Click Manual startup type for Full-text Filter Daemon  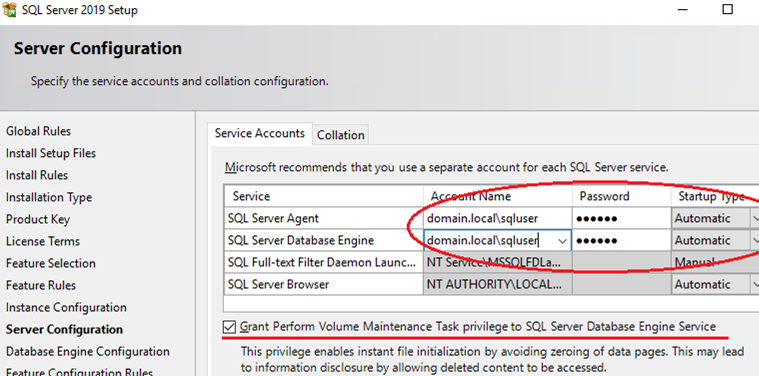[x=715, y=262]
